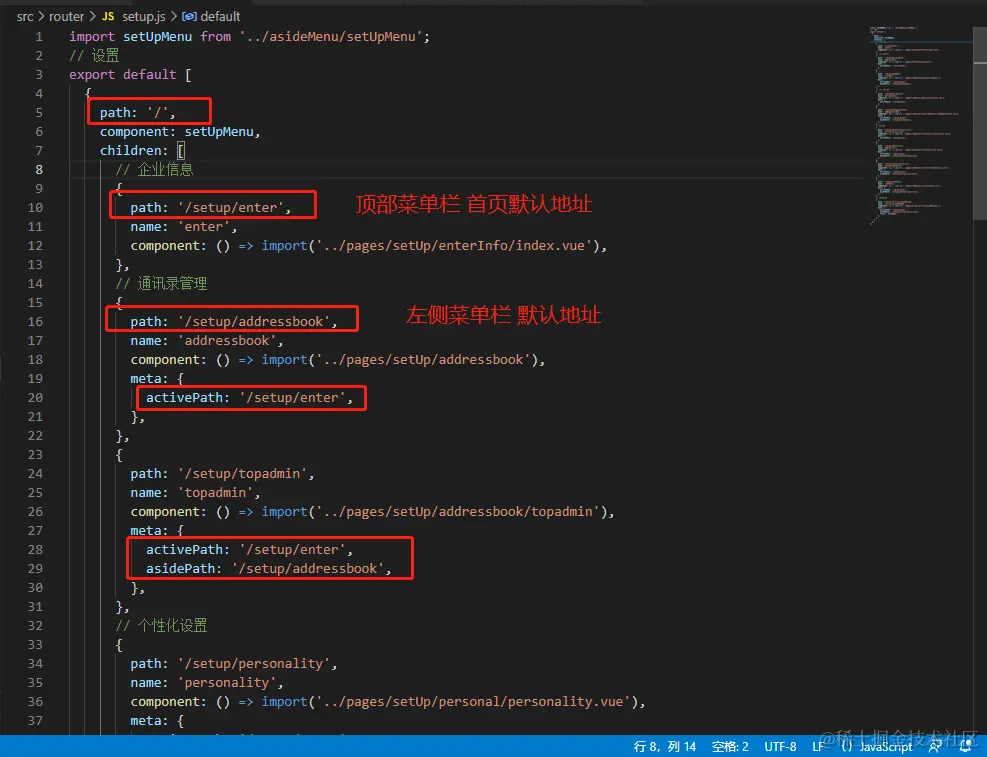The width and height of the screenshot is (987, 757).
Task: Open the notifications bell in status bar
Action: pos(965,746)
